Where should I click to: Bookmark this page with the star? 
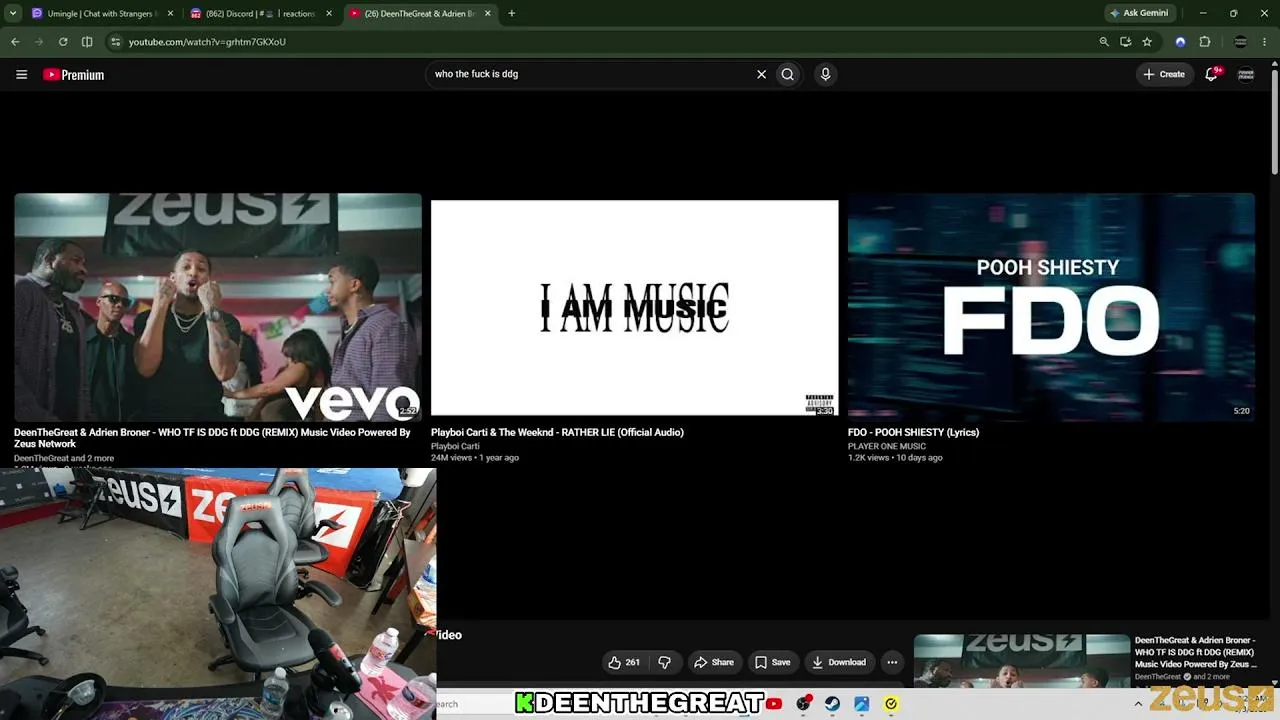pos(1147,42)
